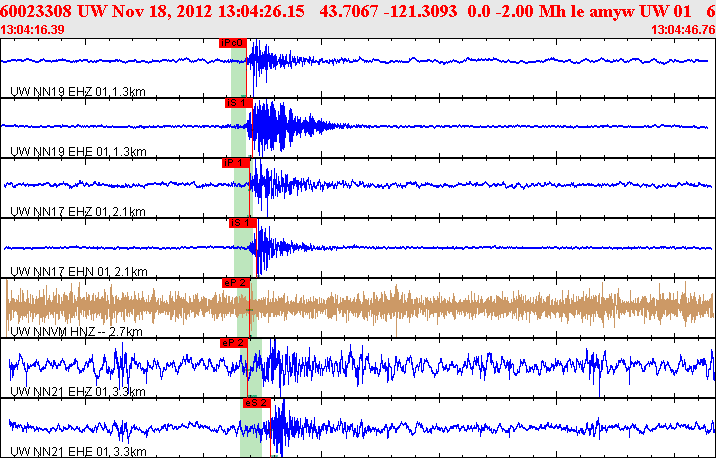
Task: Select the UW NN19 EHE 01 1.3km channel label
Action: (78, 152)
